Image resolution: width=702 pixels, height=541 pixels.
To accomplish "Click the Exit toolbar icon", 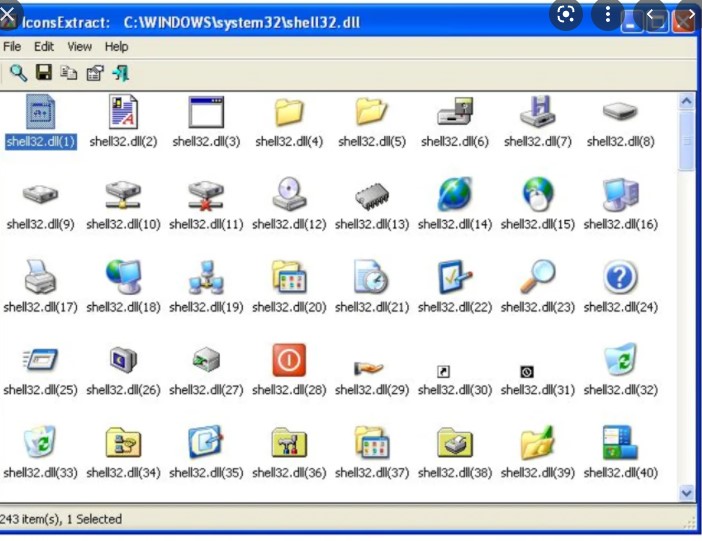I will pos(121,73).
